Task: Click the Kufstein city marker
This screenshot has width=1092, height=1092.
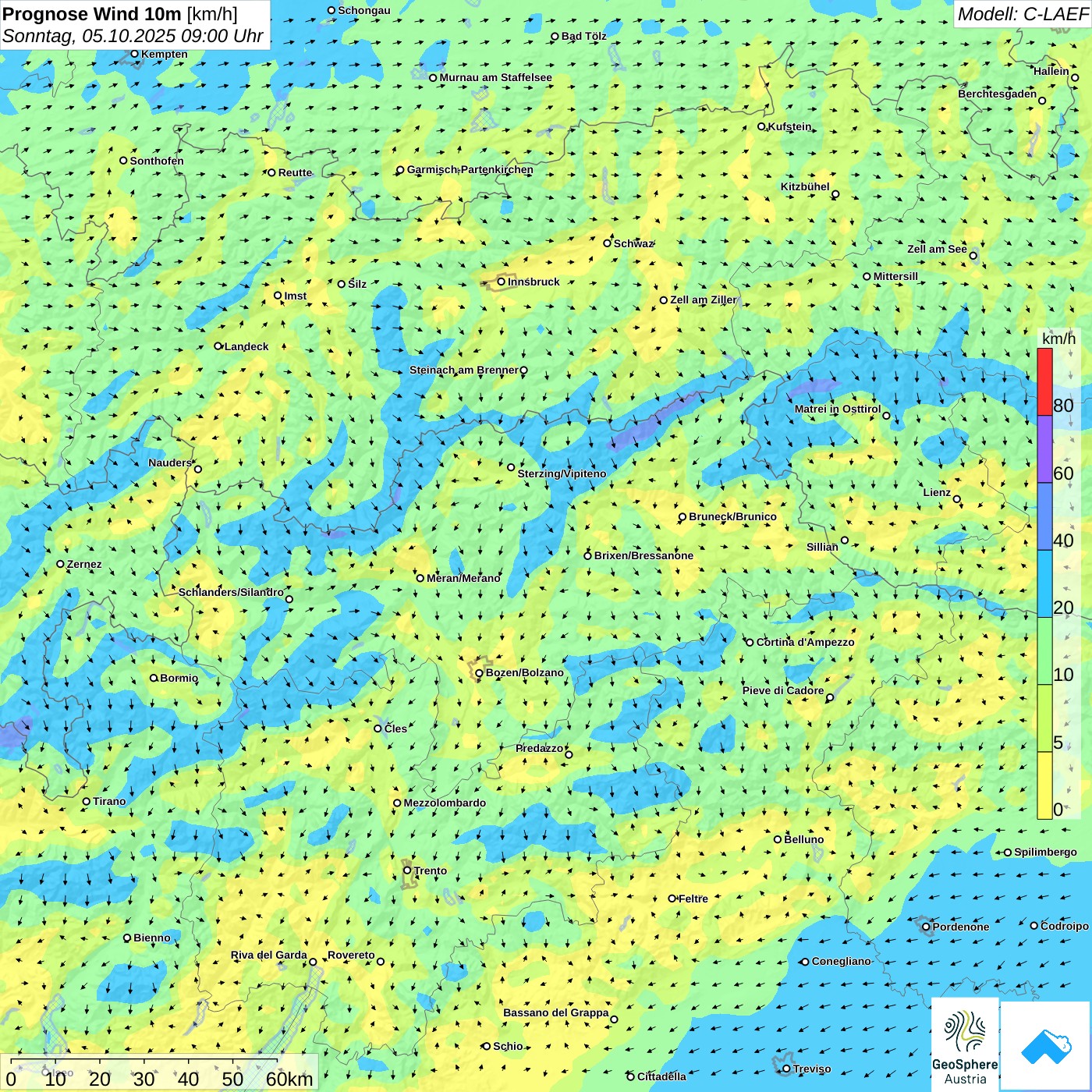Action: coord(762,126)
